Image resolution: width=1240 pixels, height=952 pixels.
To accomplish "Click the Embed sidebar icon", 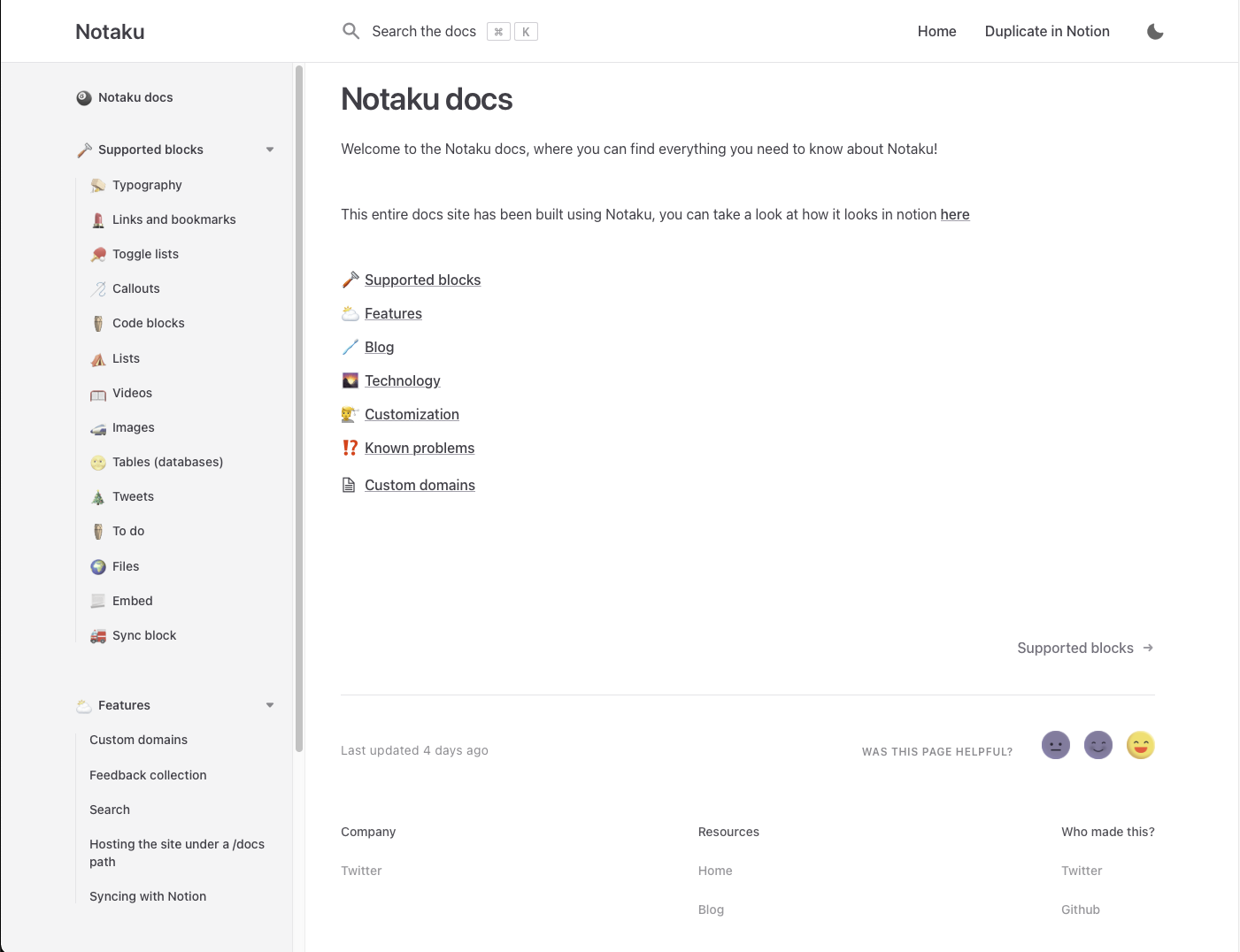I will coord(98,601).
